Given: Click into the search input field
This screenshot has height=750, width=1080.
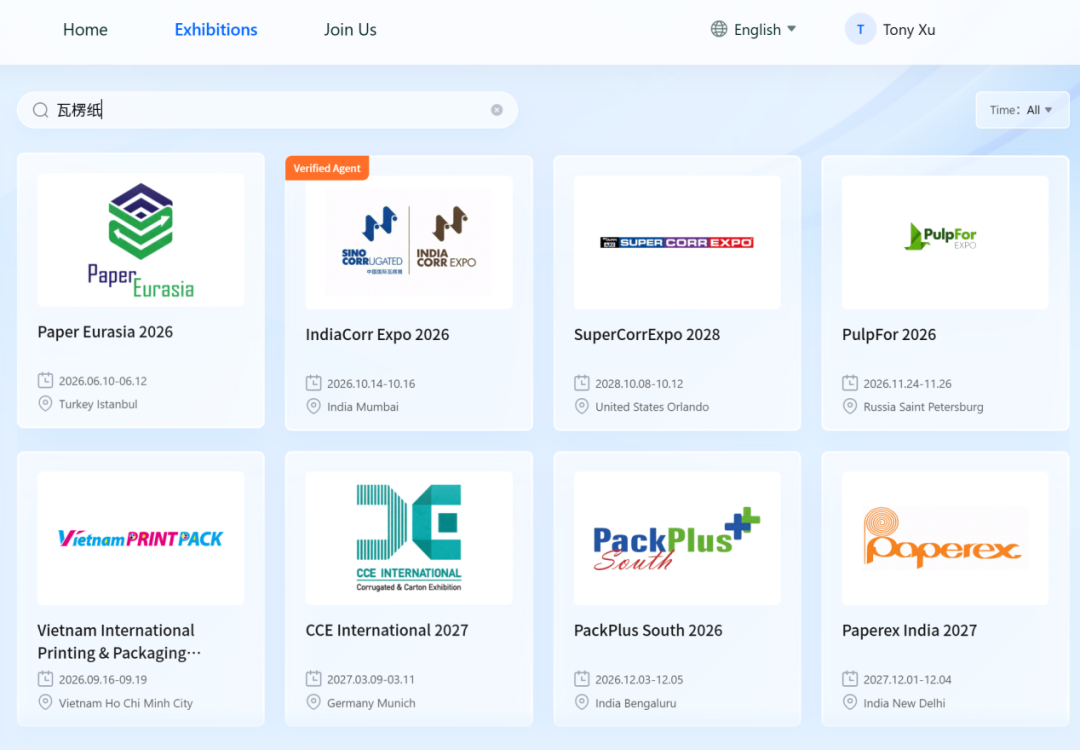Looking at the screenshot, I should [267, 110].
